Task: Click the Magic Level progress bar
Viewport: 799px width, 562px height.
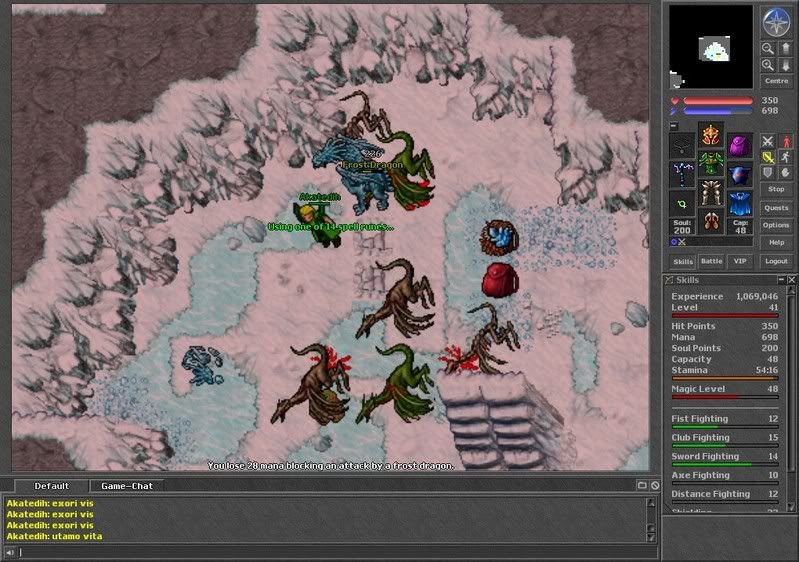Action: point(725,397)
